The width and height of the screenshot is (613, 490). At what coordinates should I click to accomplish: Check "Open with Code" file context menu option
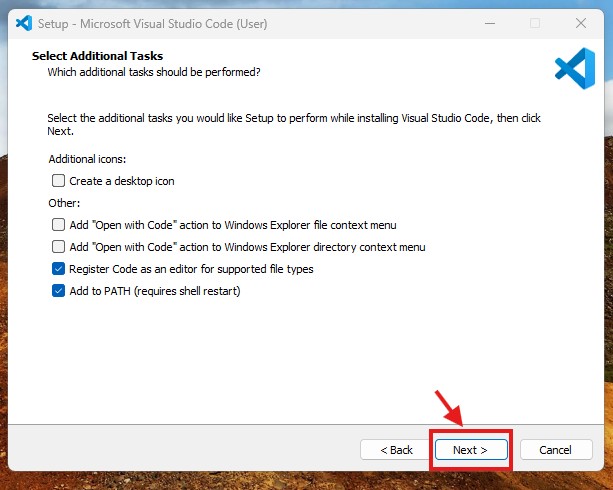click(59, 225)
